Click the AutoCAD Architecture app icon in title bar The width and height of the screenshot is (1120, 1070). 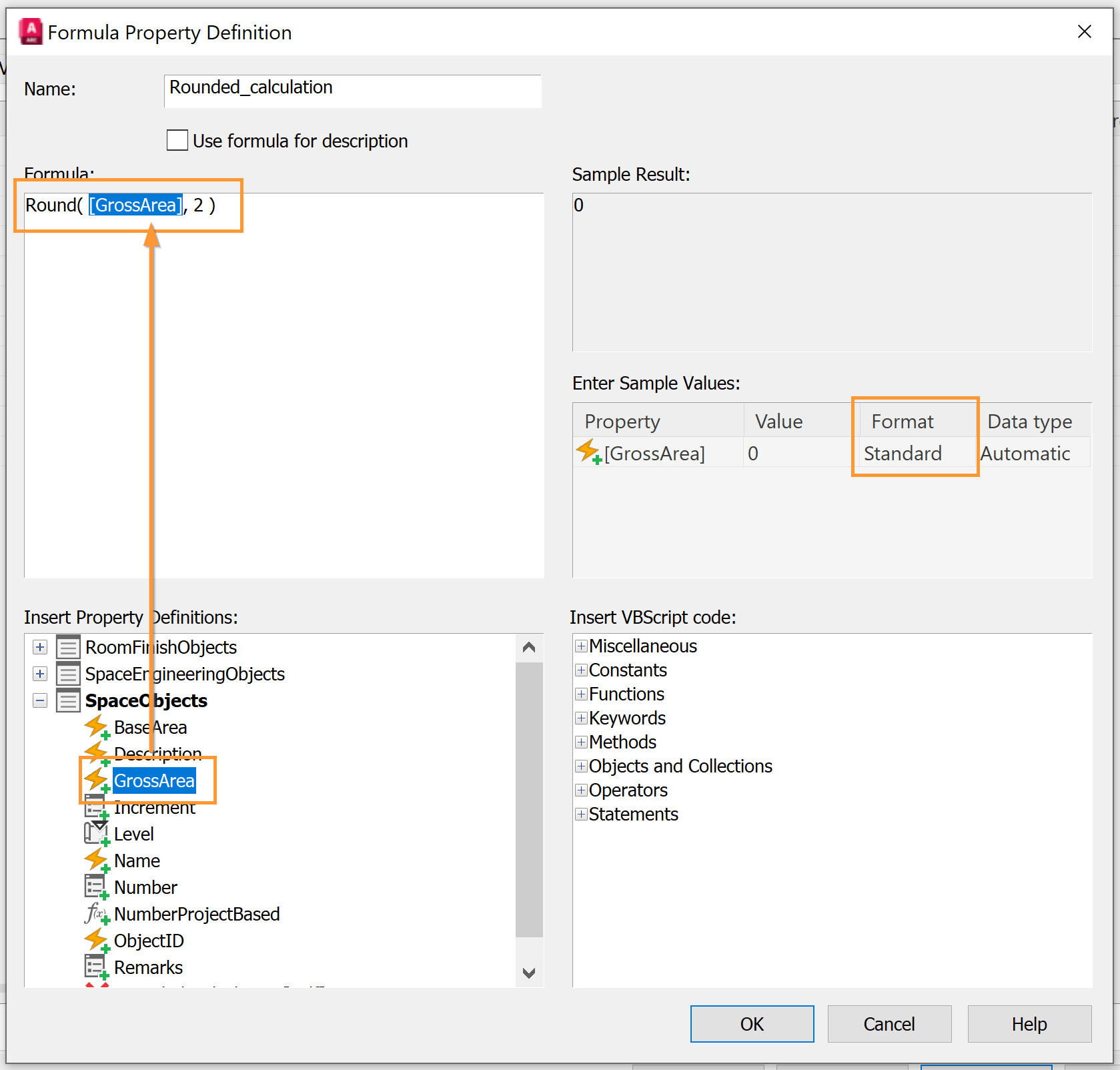pos(31,32)
